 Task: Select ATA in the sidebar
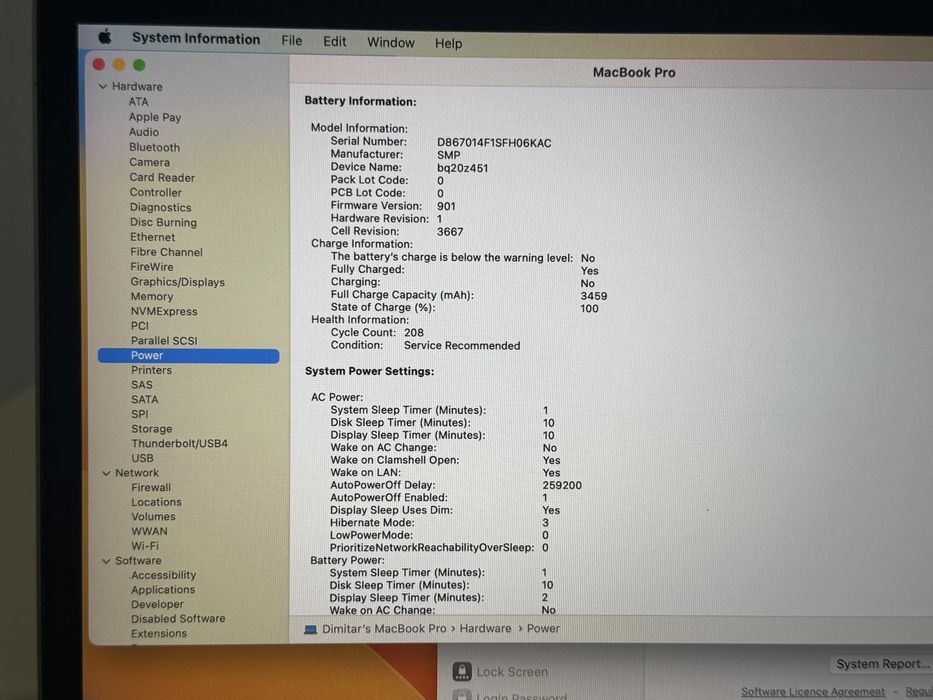point(139,102)
